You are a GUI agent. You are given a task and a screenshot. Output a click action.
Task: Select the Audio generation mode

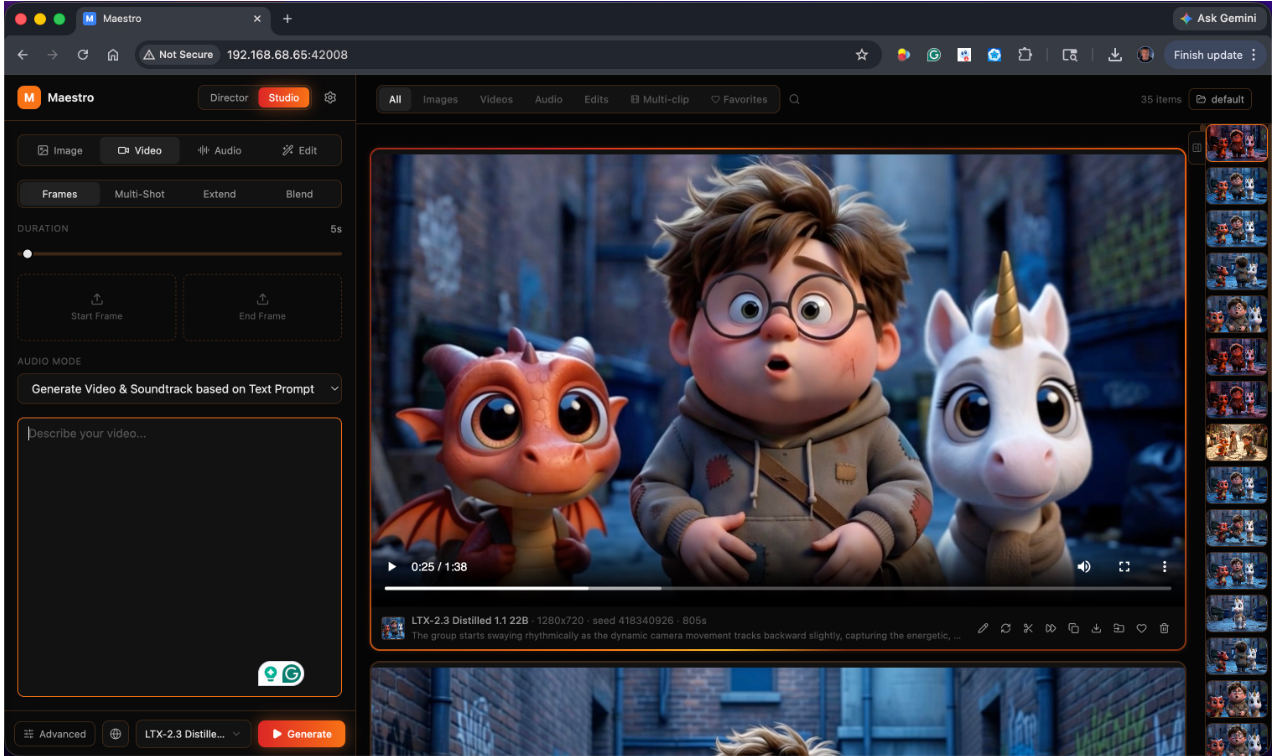click(220, 150)
